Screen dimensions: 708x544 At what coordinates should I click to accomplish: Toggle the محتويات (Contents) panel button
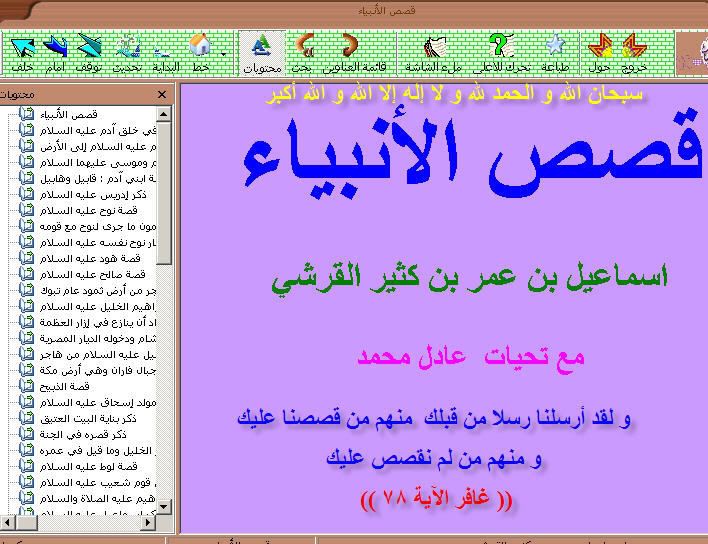tap(261, 50)
